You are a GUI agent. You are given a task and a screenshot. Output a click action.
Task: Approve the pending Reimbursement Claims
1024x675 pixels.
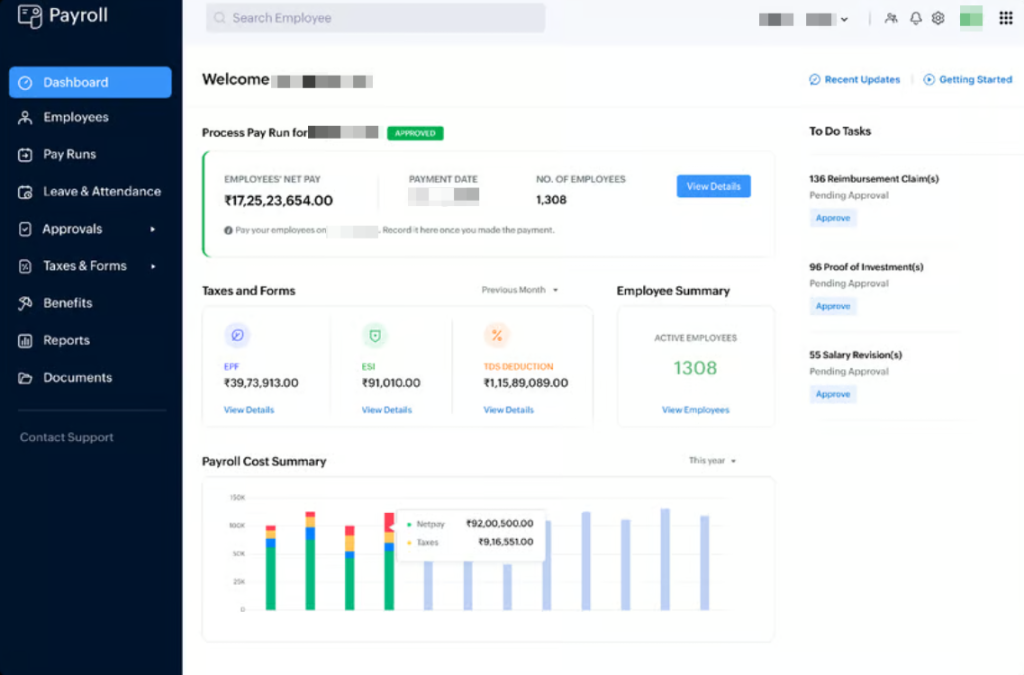(x=832, y=218)
